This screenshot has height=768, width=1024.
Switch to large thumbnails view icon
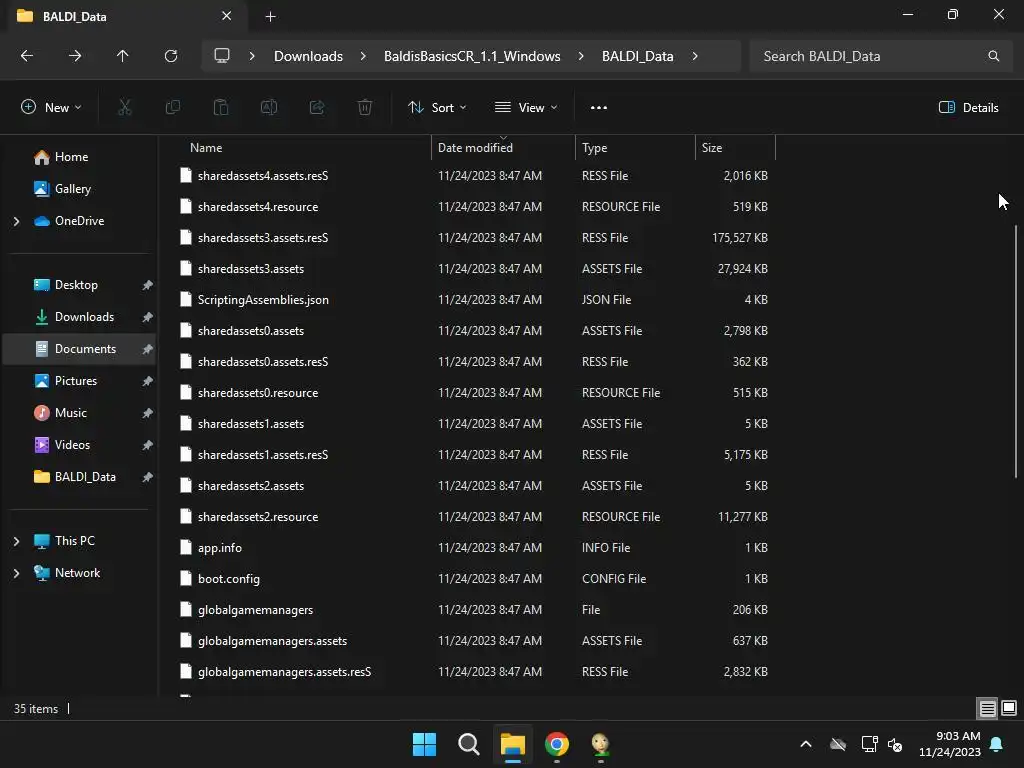(1009, 708)
